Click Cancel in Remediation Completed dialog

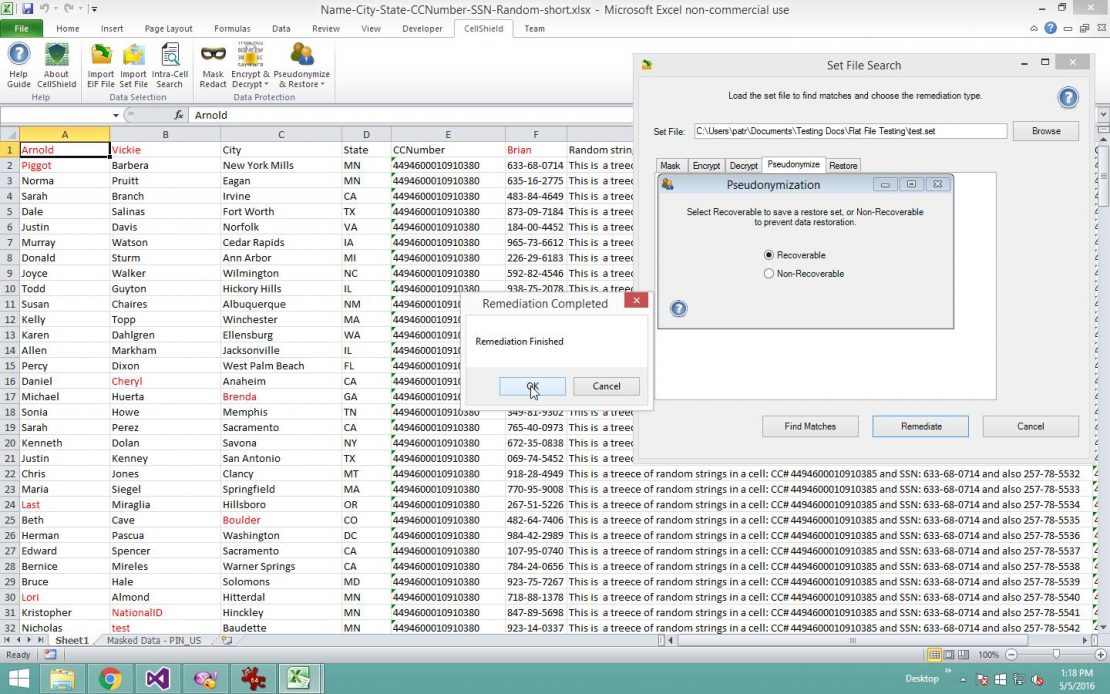click(x=606, y=386)
